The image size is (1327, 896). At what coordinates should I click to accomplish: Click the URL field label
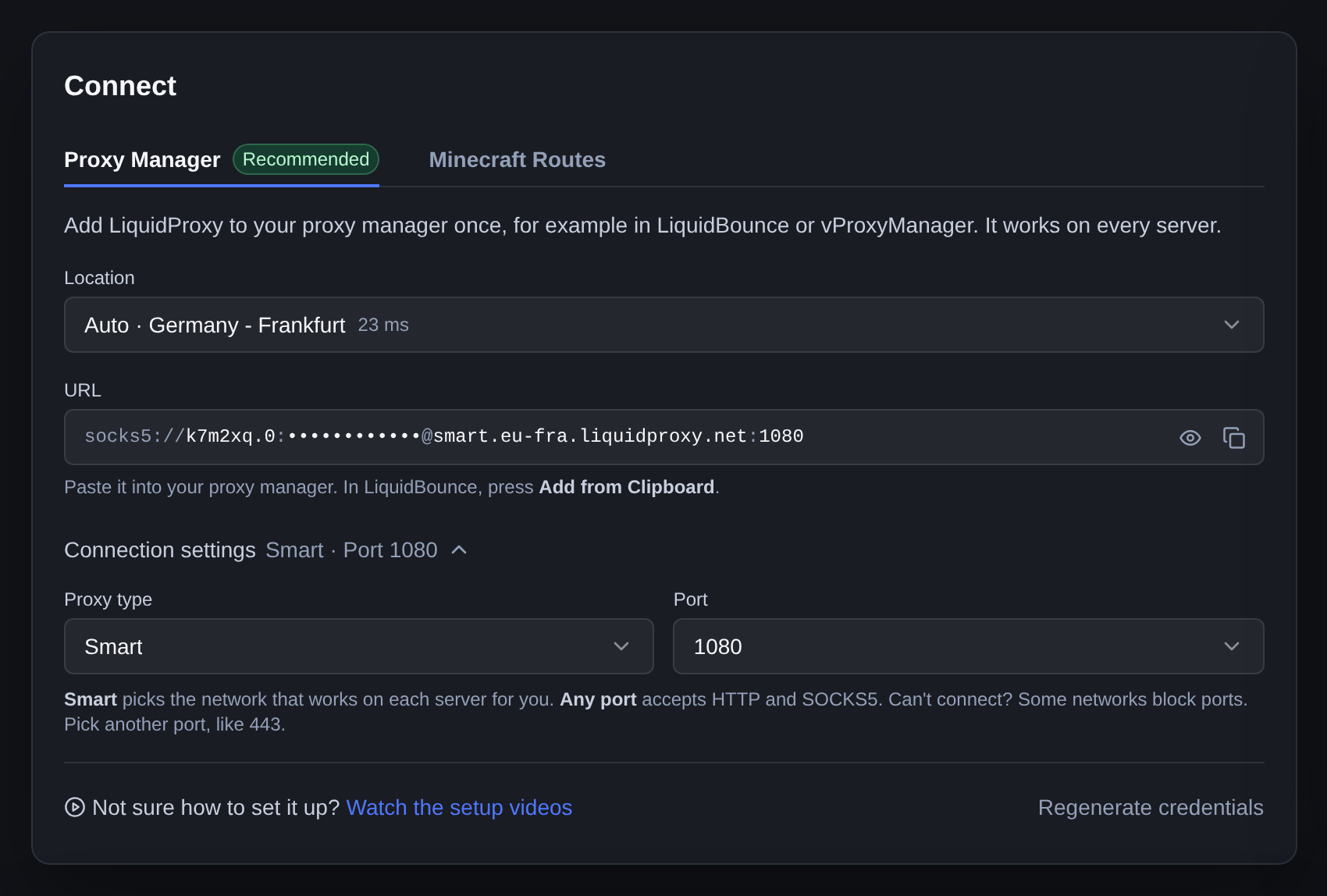(83, 390)
